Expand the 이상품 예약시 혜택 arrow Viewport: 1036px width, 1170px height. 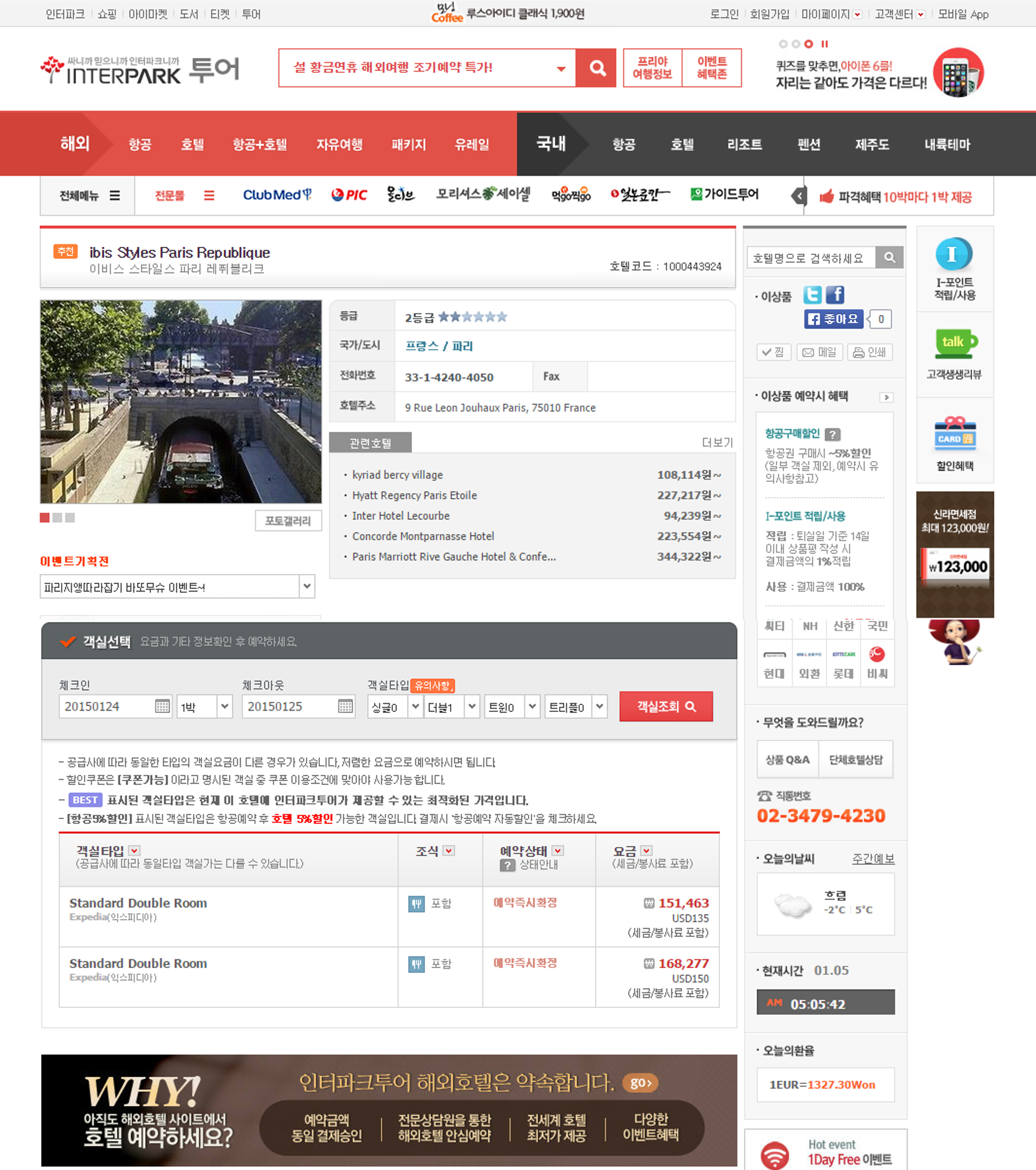[x=886, y=397]
